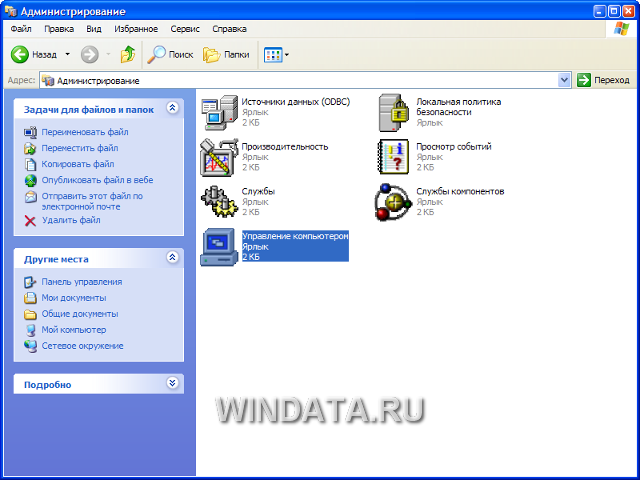This screenshot has width=640, height=480.
Task: Click the Службы label text
Action: pyautogui.click(x=258, y=191)
